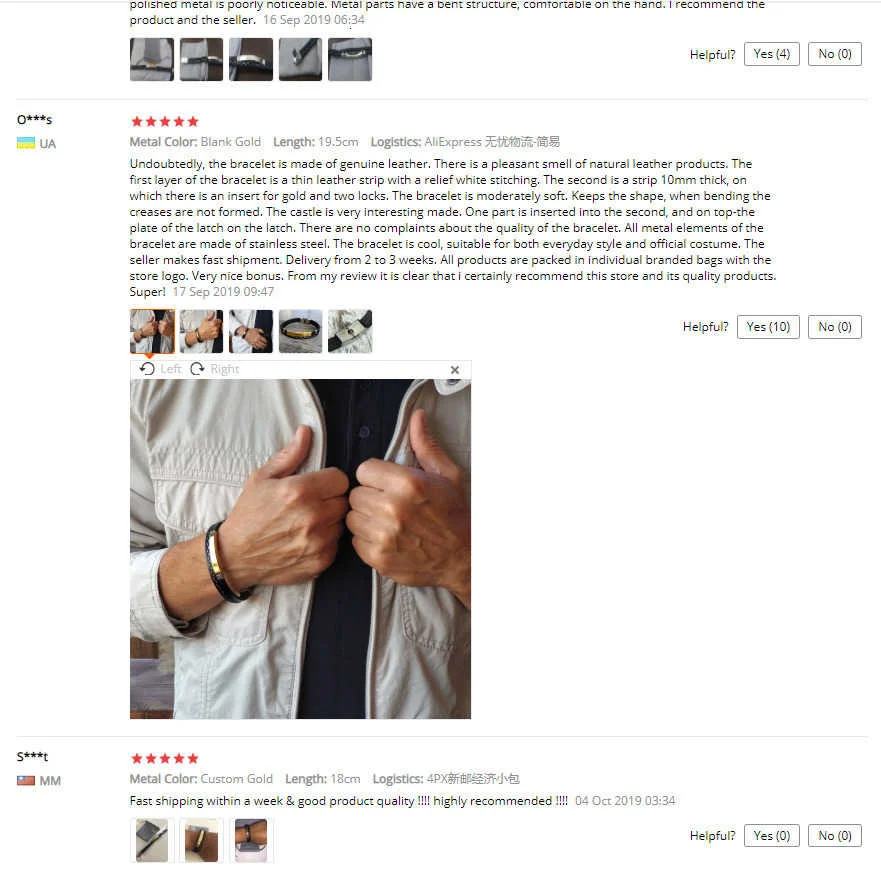
Task: Vote Yes (0) on S***t review
Action: click(x=771, y=836)
